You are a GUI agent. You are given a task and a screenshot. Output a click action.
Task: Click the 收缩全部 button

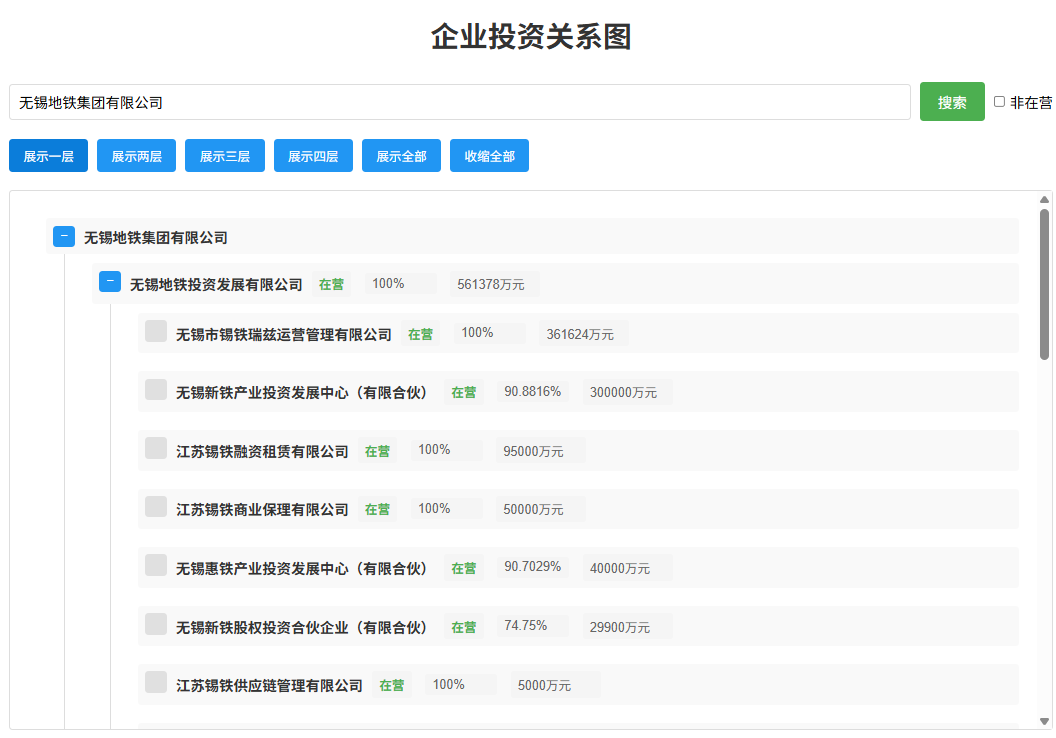pyautogui.click(x=490, y=156)
